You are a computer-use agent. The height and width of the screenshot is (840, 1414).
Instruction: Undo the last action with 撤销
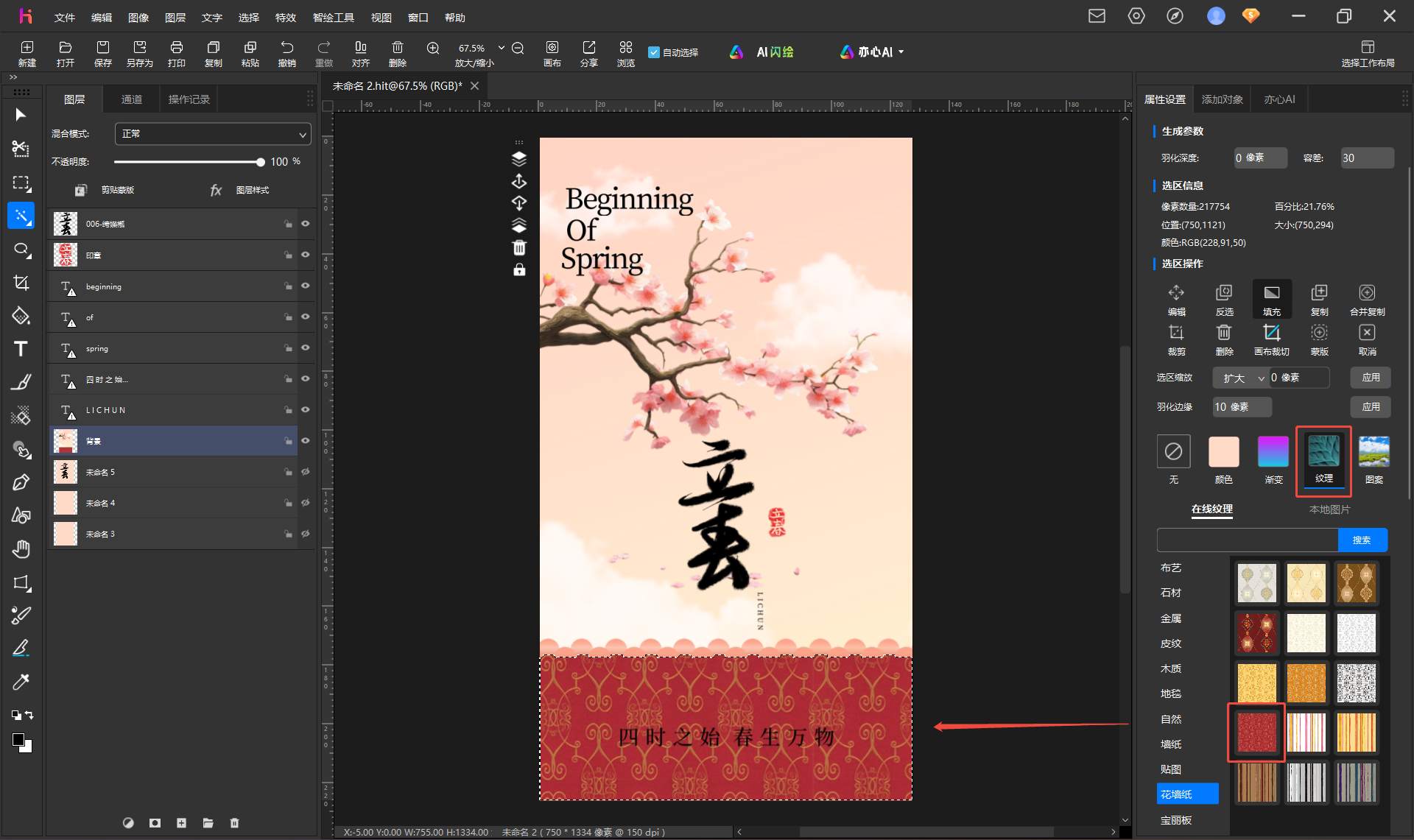pyautogui.click(x=286, y=53)
